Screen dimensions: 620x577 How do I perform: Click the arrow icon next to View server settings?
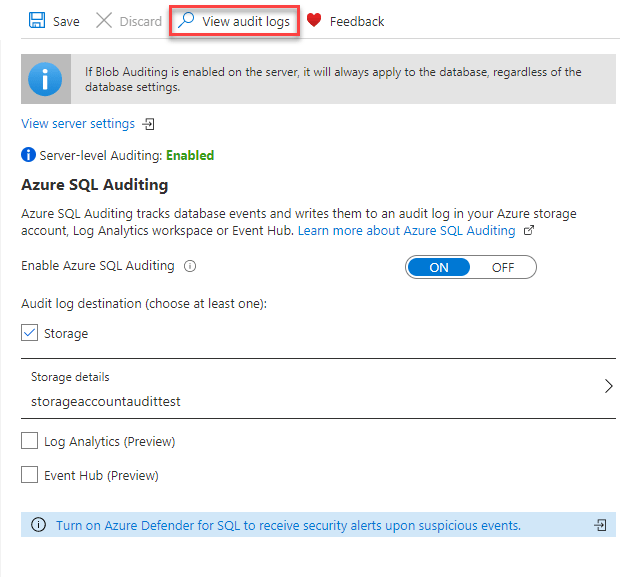coord(149,124)
